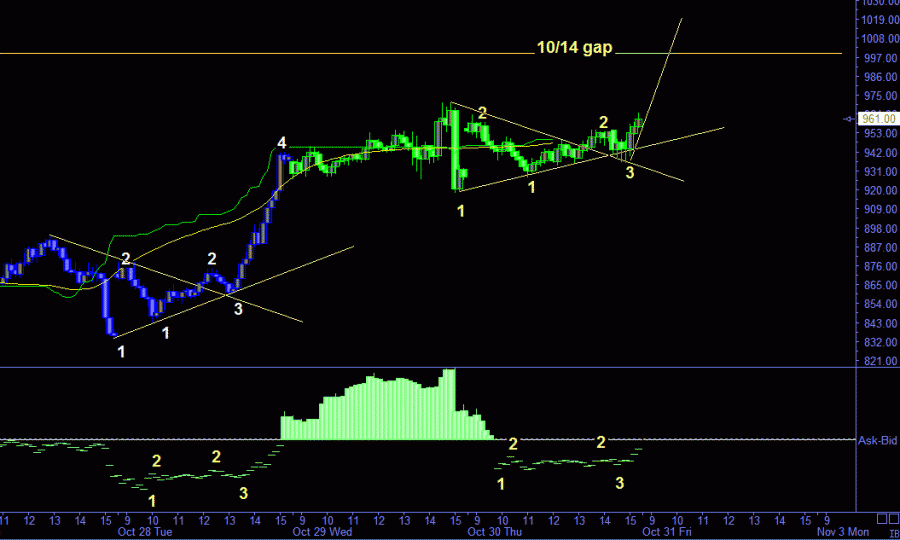
Task: Select the current price tag 961.00
Action: point(878,119)
